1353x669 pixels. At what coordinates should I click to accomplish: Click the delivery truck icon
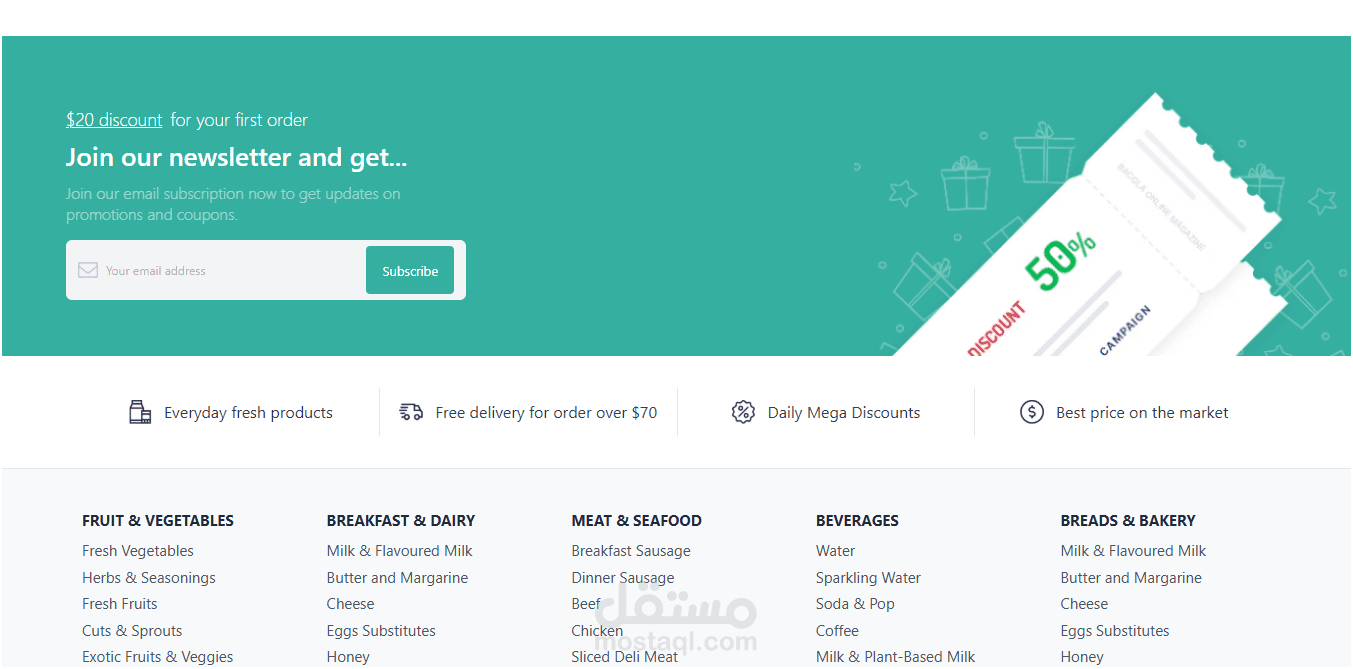[411, 412]
